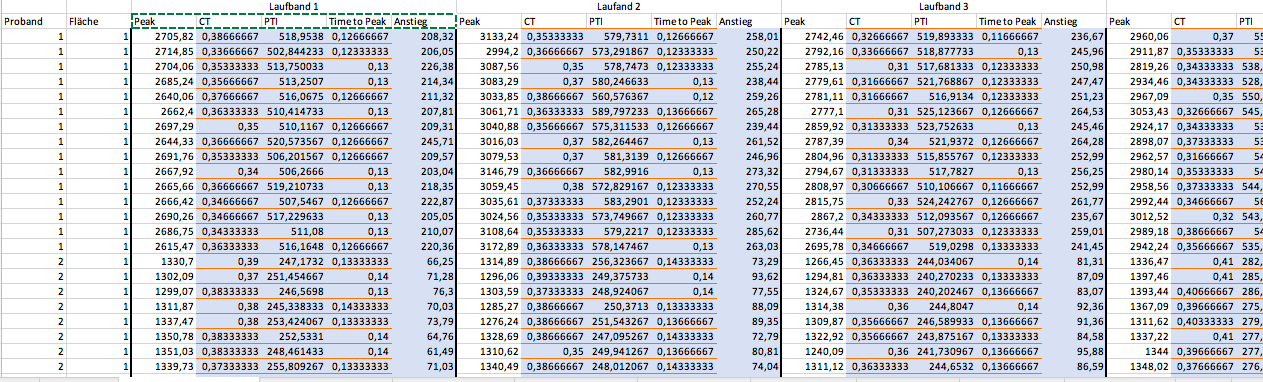This screenshot has width=1263, height=382.
Task: Click the 'Laufband 1' group heading
Action: 293,7
